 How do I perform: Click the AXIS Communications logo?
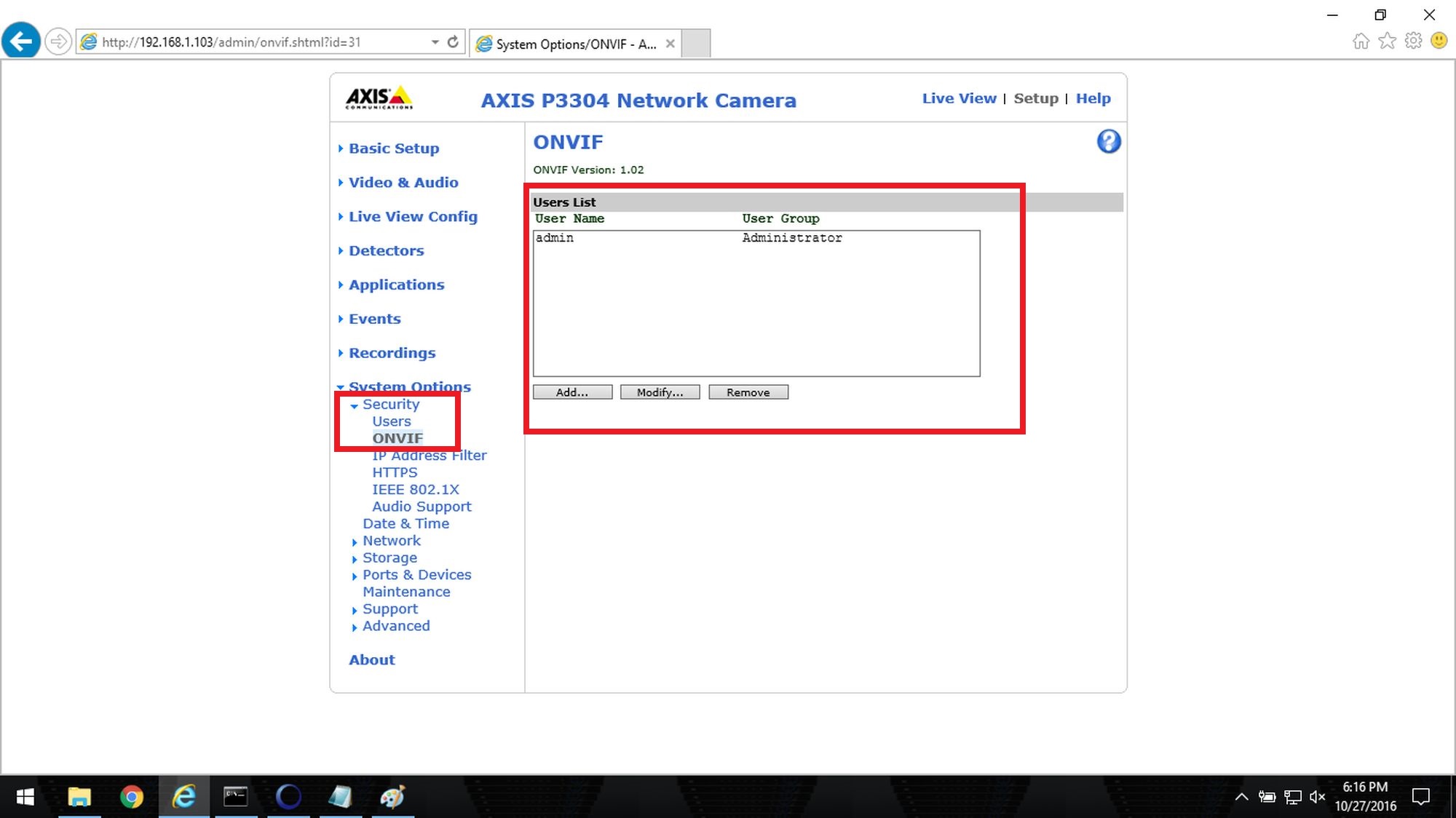click(379, 98)
